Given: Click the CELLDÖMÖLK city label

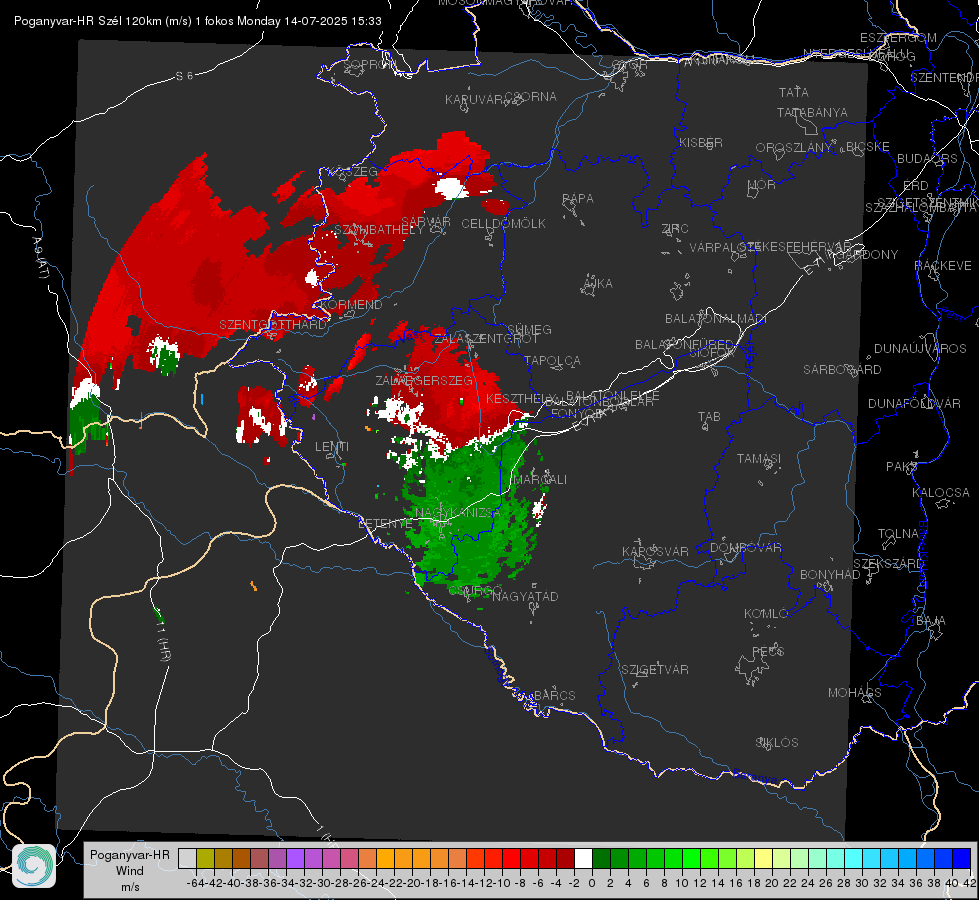Looking at the screenshot, I should coord(503,224).
